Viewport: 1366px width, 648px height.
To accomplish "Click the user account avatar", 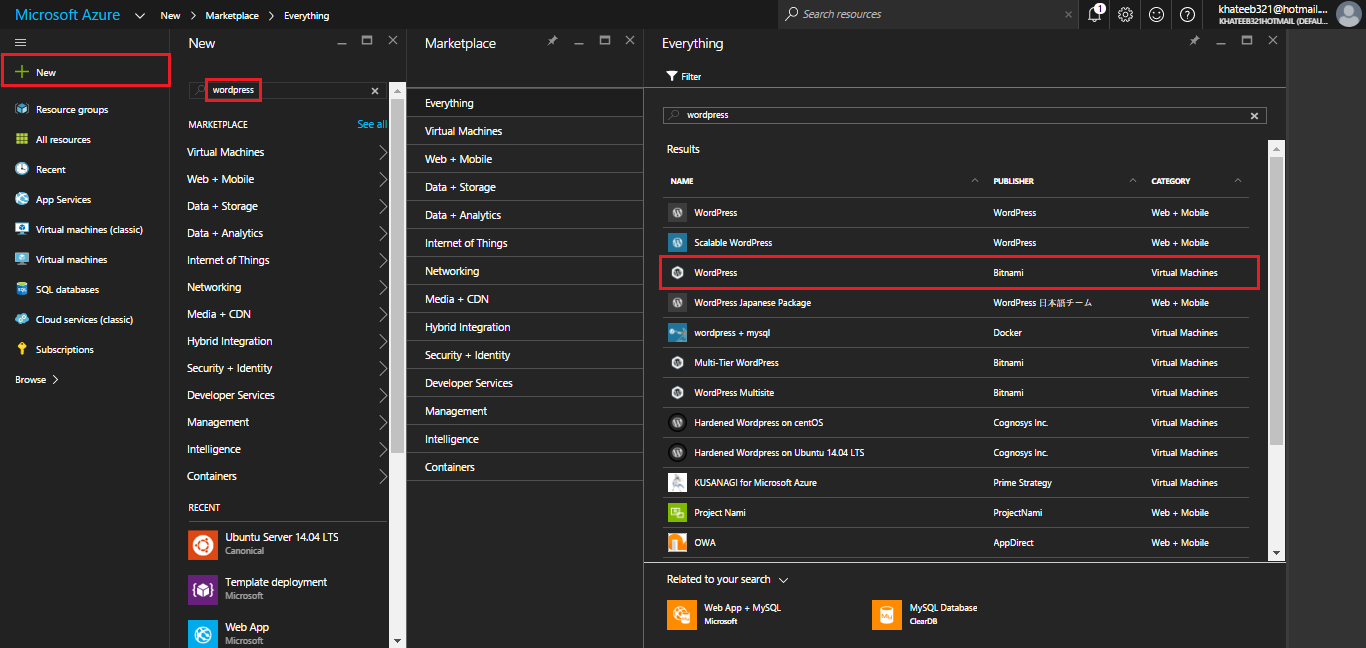I will click(x=1348, y=14).
